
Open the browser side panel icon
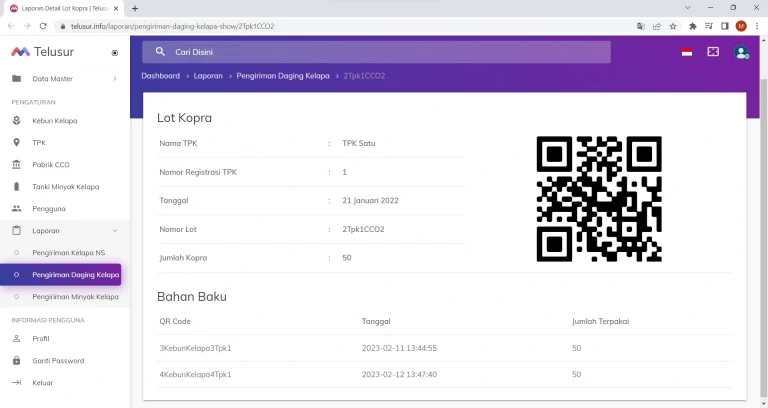tap(725, 26)
